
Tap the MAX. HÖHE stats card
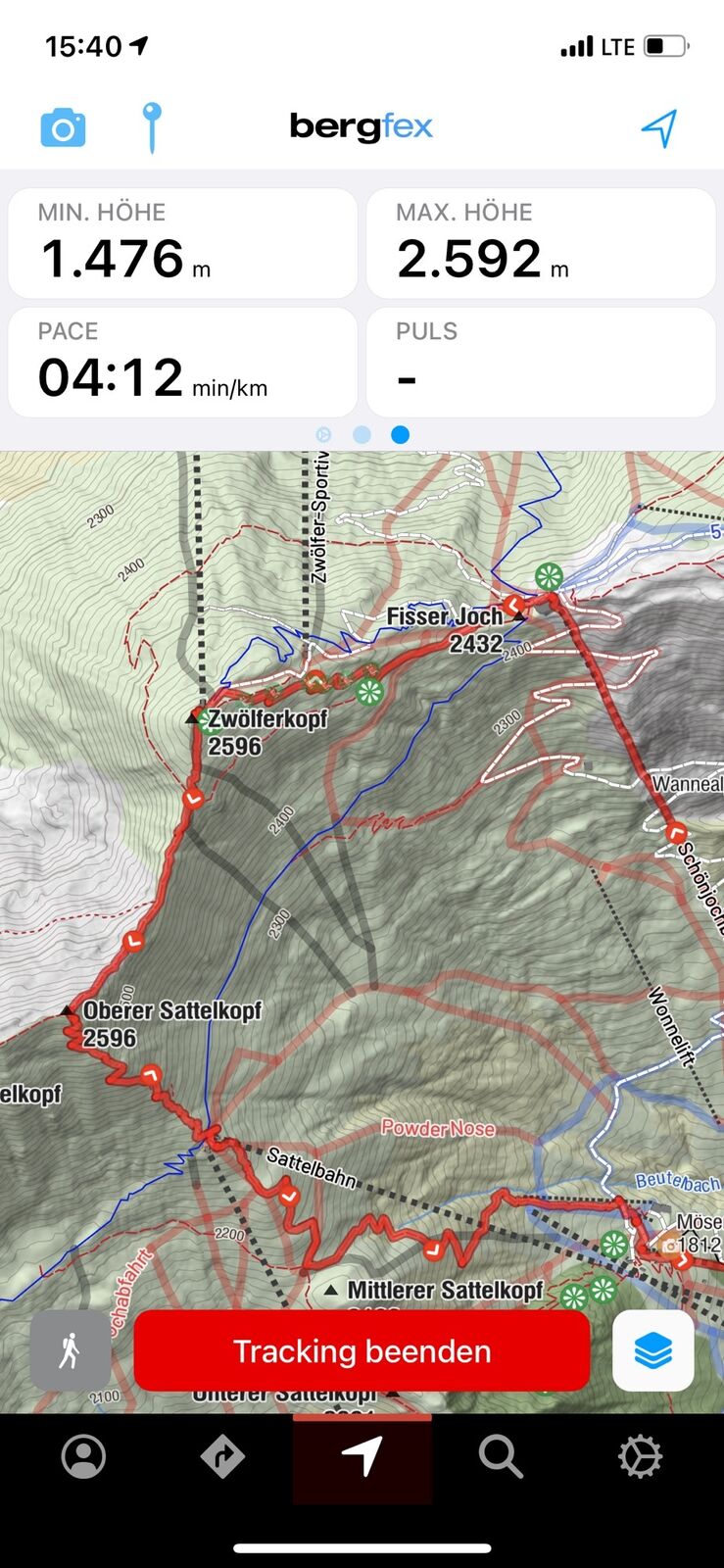(541, 243)
